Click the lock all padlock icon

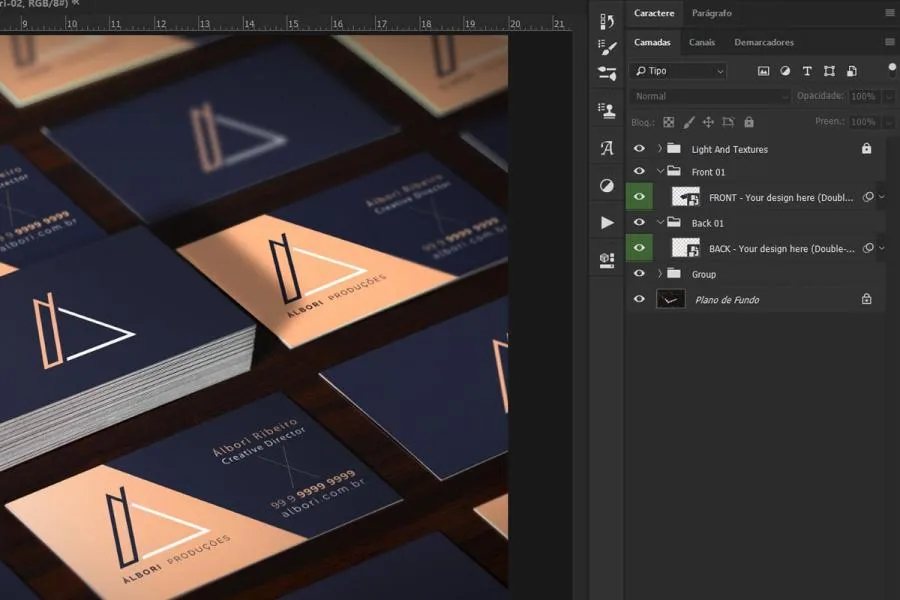748,122
